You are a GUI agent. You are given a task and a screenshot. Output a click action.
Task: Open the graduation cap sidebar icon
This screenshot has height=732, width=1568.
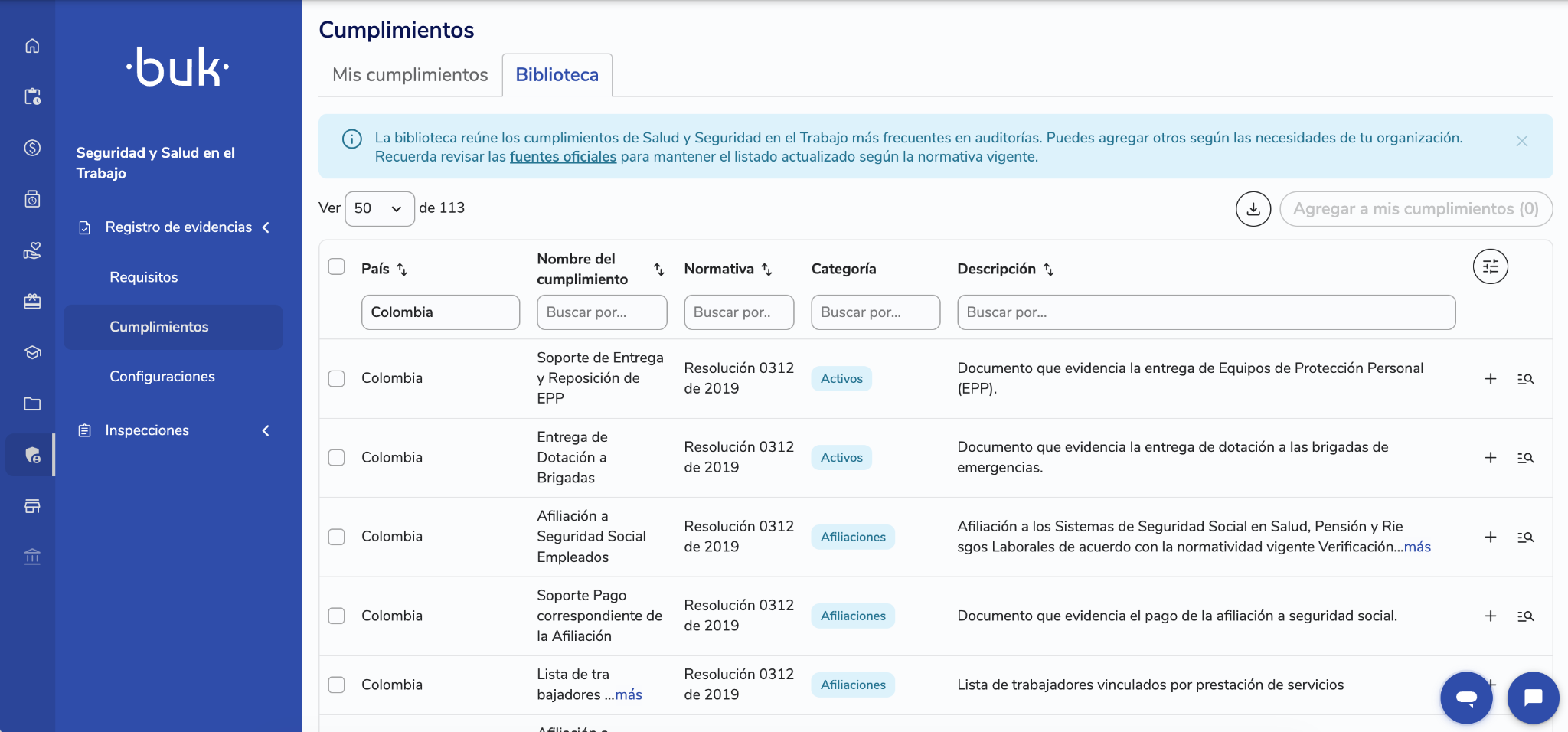pyautogui.click(x=32, y=352)
